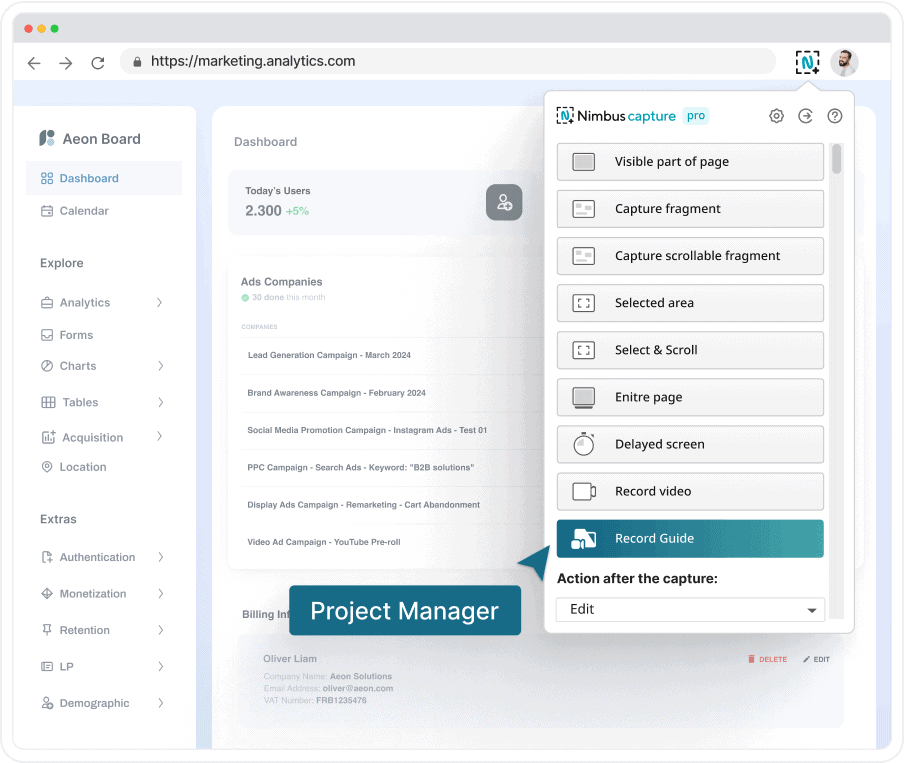This screenshot has width=904, height=763.
Task: Click the Demographic people icon
Action: click(47, 703)
